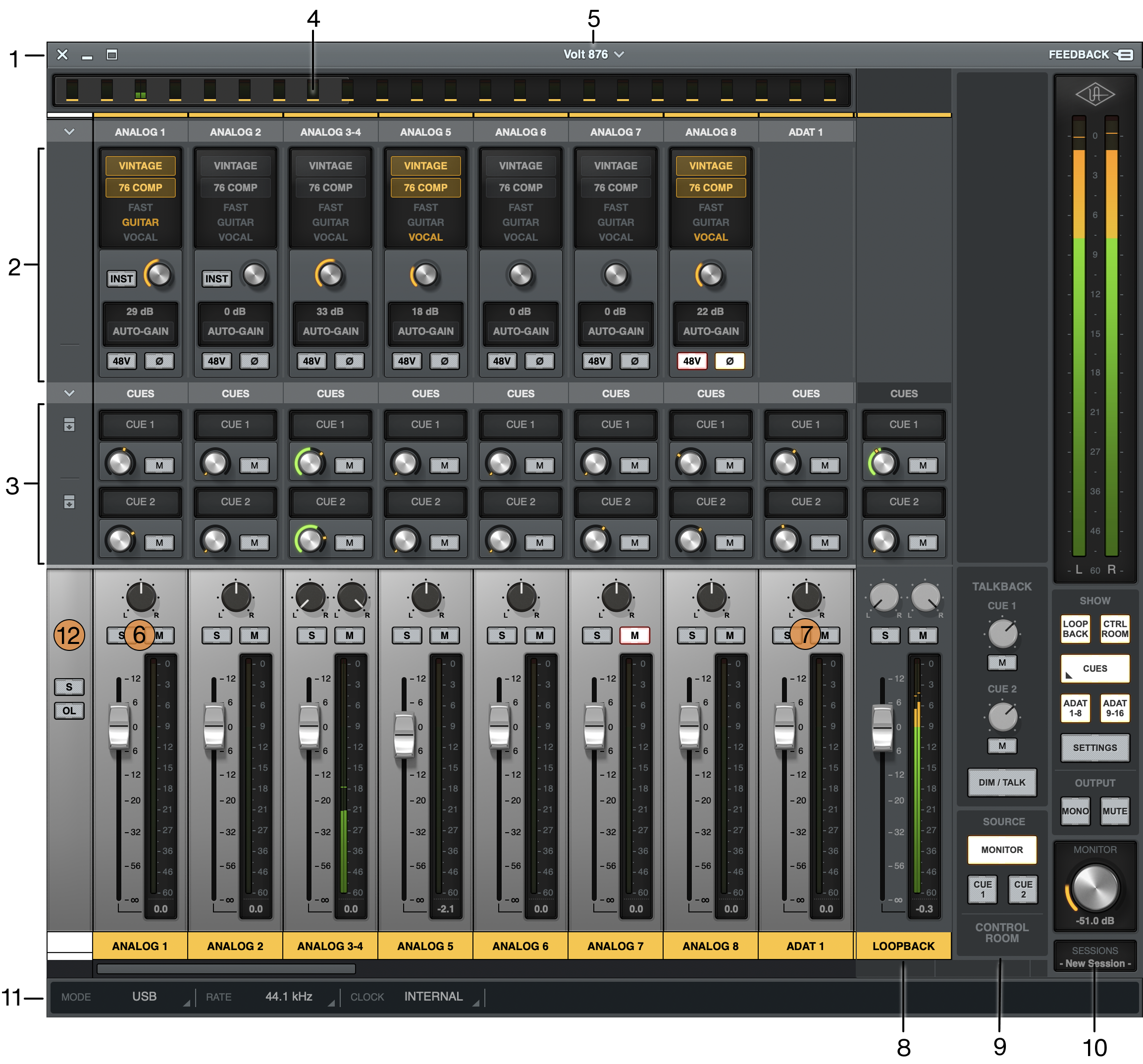
Task: Click the horizontal channel scrollbar
Action: click(x=226, y=969)
